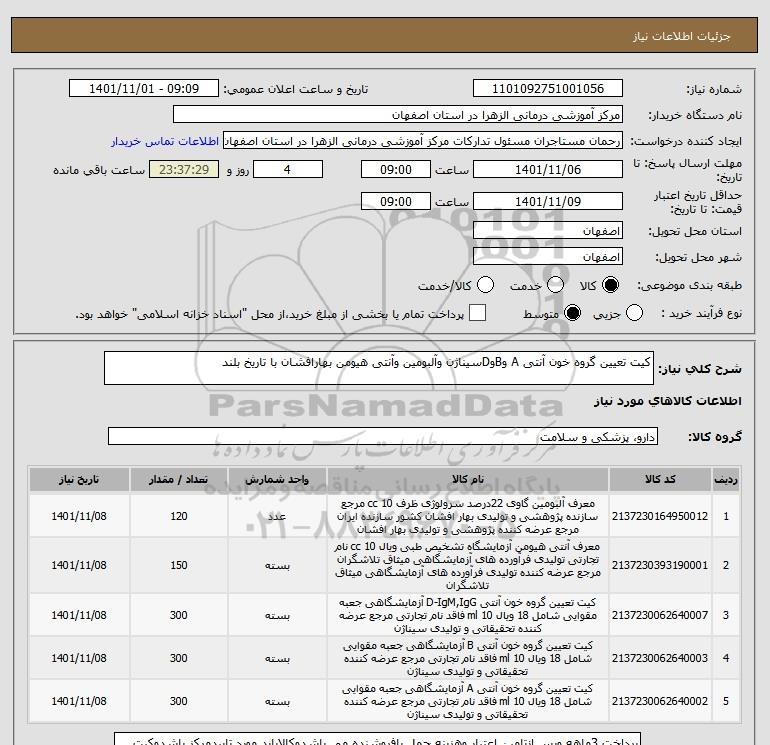Click the اطلاعات کالاهای مورد نیاز section heading
The width and height of the screenshot is (770, 745).
667,401
